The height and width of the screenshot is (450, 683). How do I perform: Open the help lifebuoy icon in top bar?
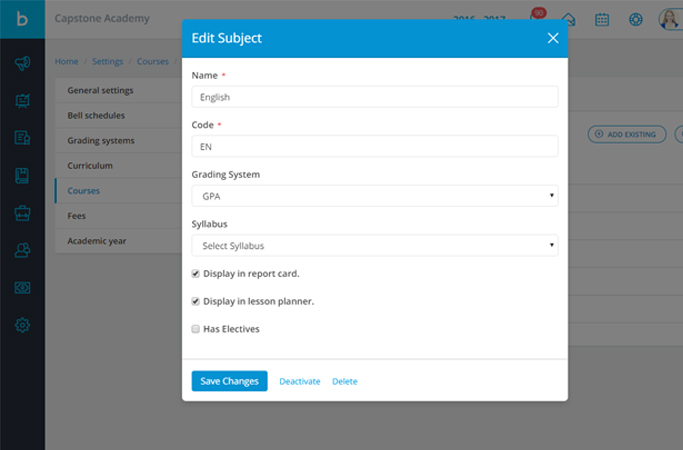[636, 20]
